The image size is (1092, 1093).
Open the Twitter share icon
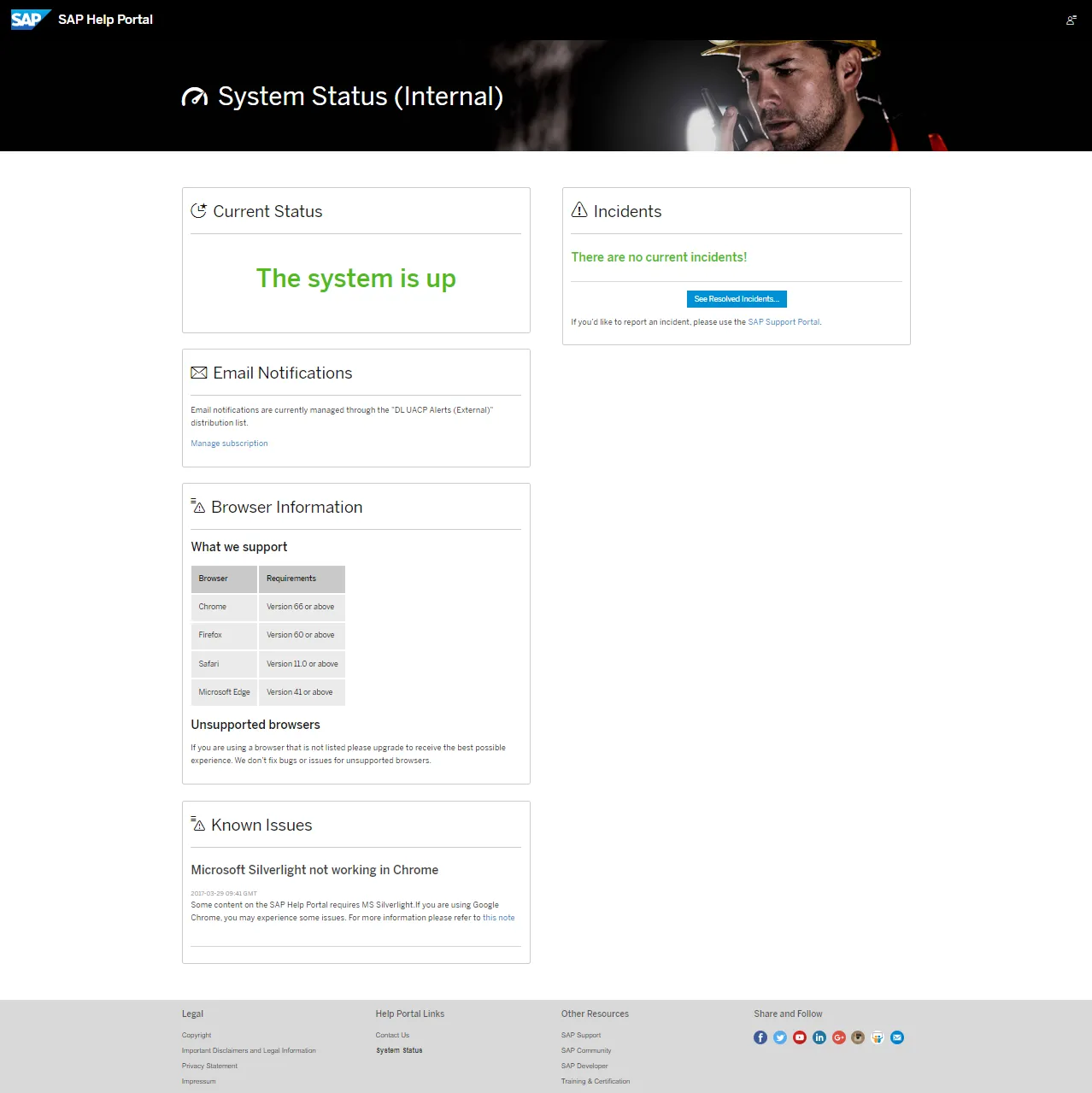click(x=780, y=1037)
